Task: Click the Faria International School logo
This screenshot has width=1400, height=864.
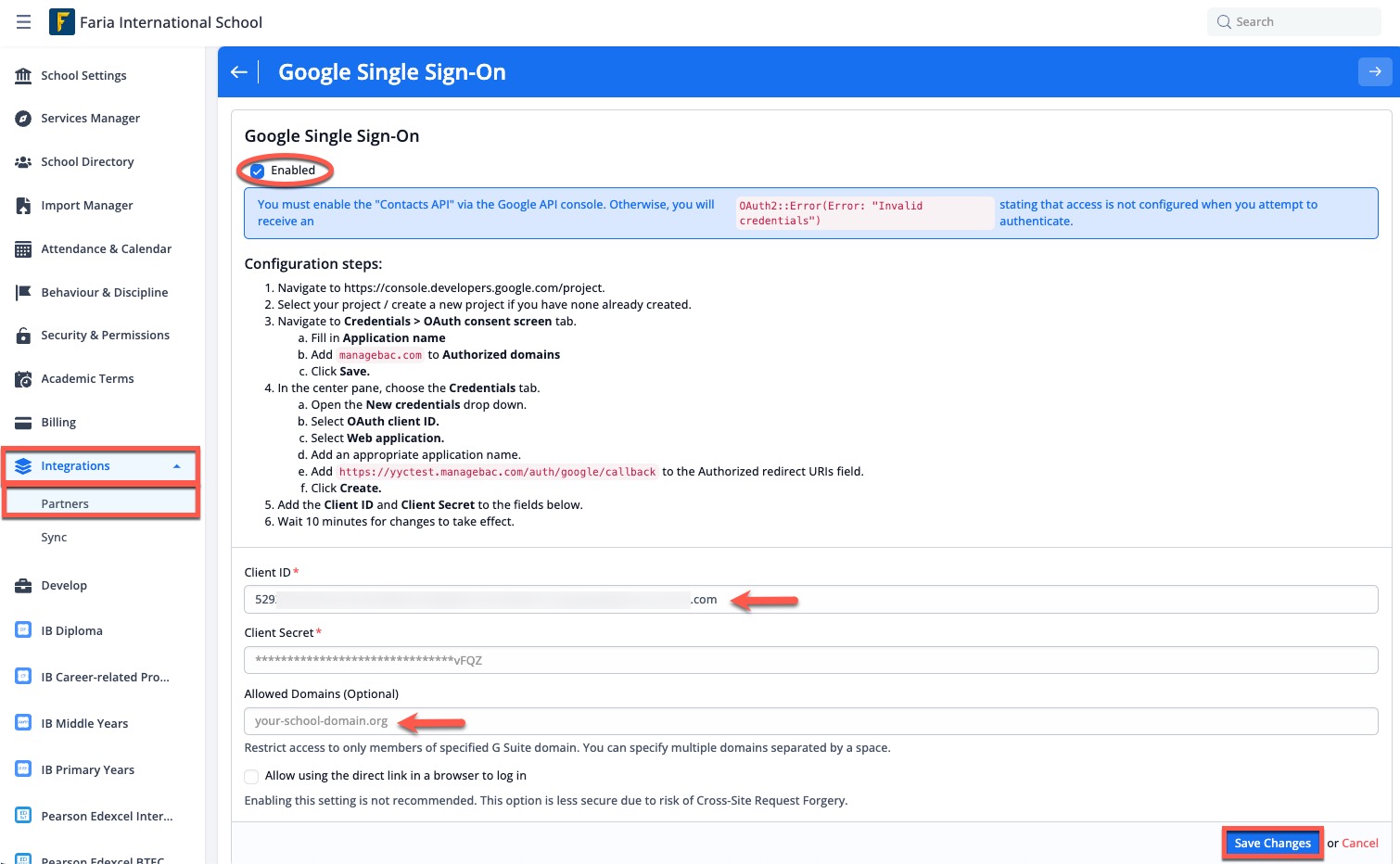Action: 61,22
